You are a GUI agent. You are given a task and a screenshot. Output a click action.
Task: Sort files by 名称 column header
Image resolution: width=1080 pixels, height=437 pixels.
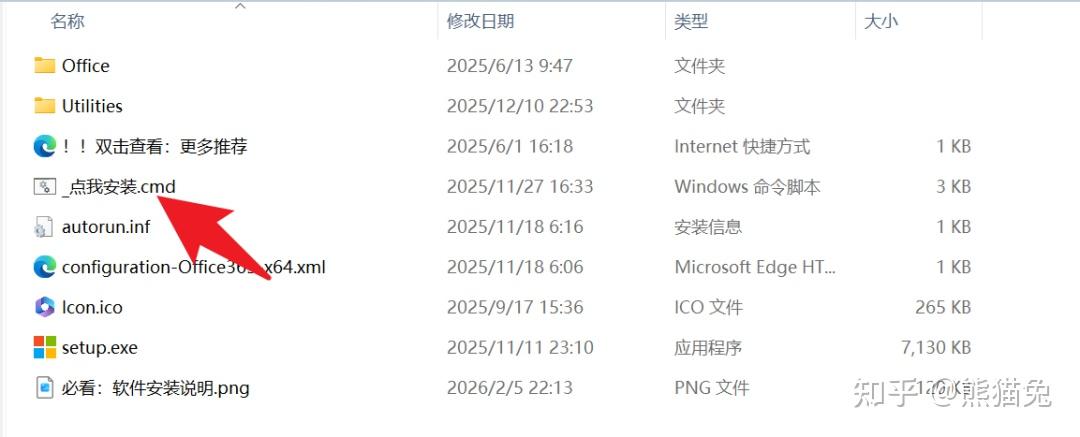[67, 21]
